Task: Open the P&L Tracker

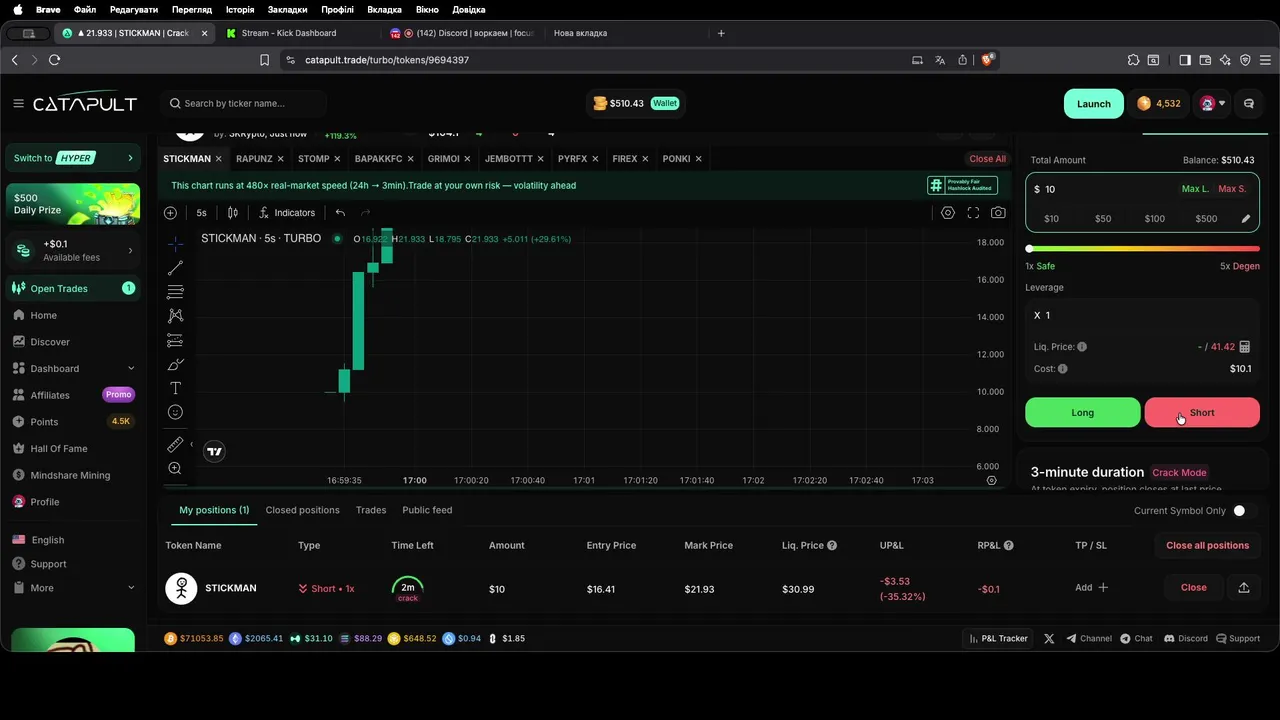Action: click(999, 638)
